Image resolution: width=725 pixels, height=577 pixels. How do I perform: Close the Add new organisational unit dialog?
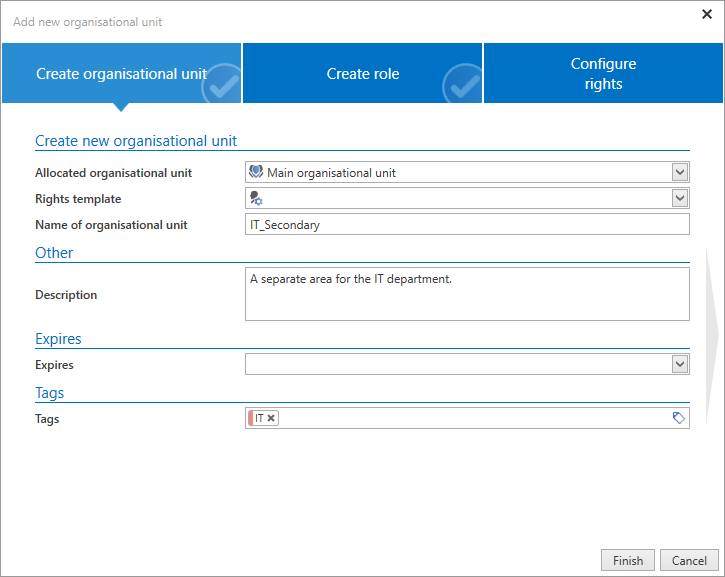point(707,14)
